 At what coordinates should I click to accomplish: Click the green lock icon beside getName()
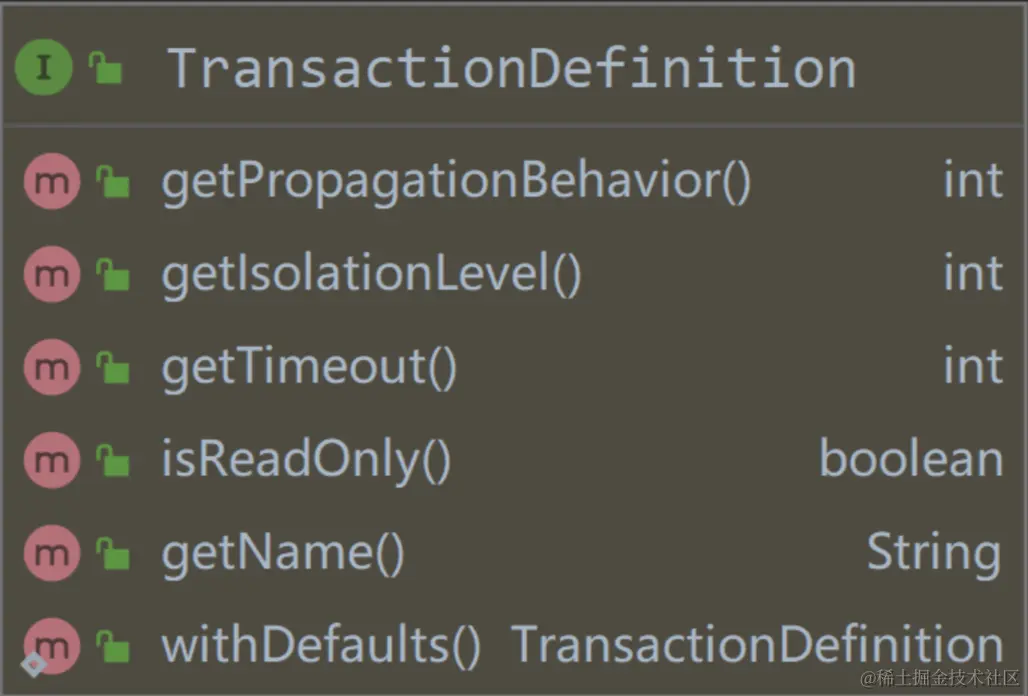[113, 553]
